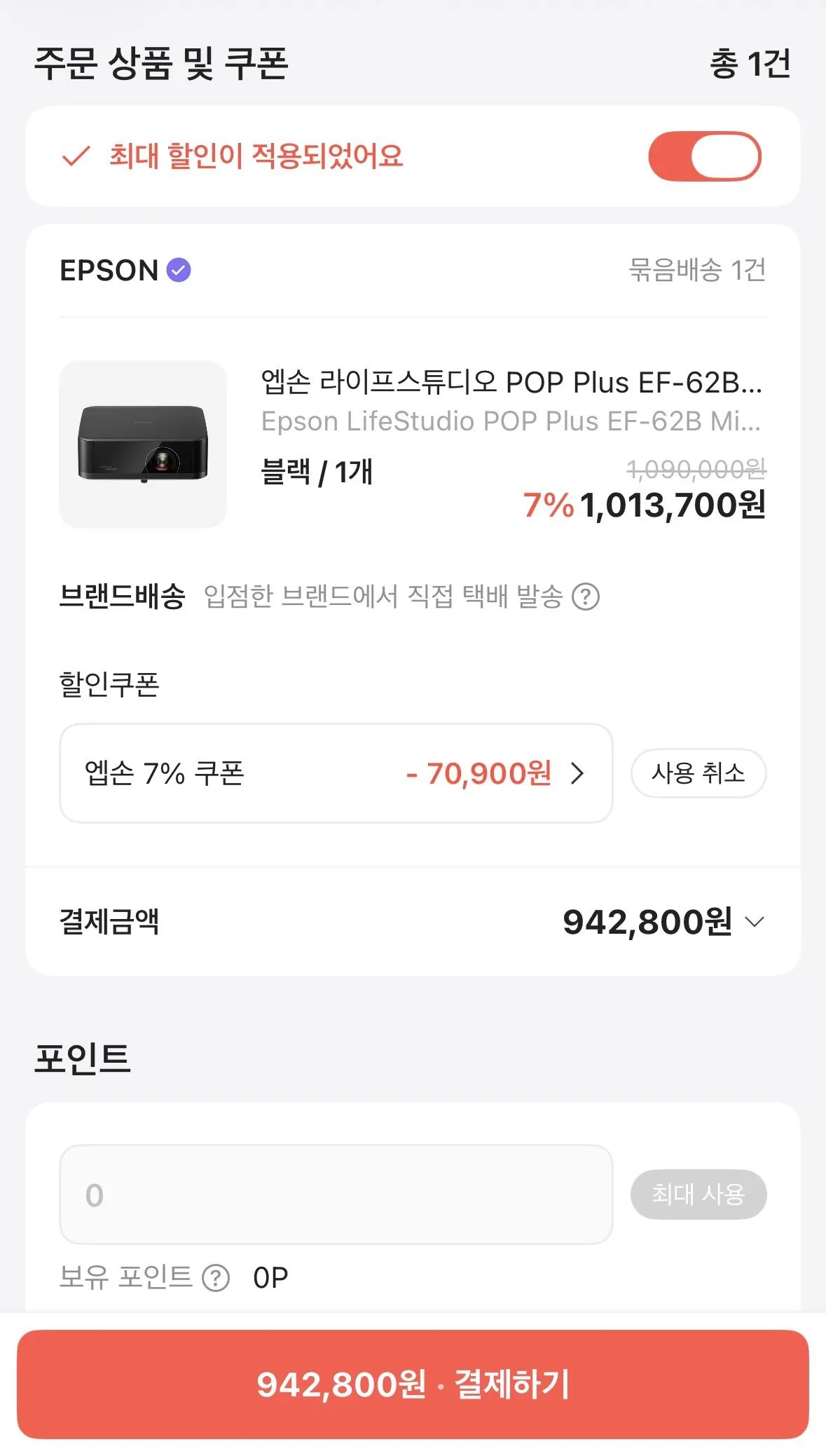Tap the EPSON verified badge icon

tap(179, 270)
